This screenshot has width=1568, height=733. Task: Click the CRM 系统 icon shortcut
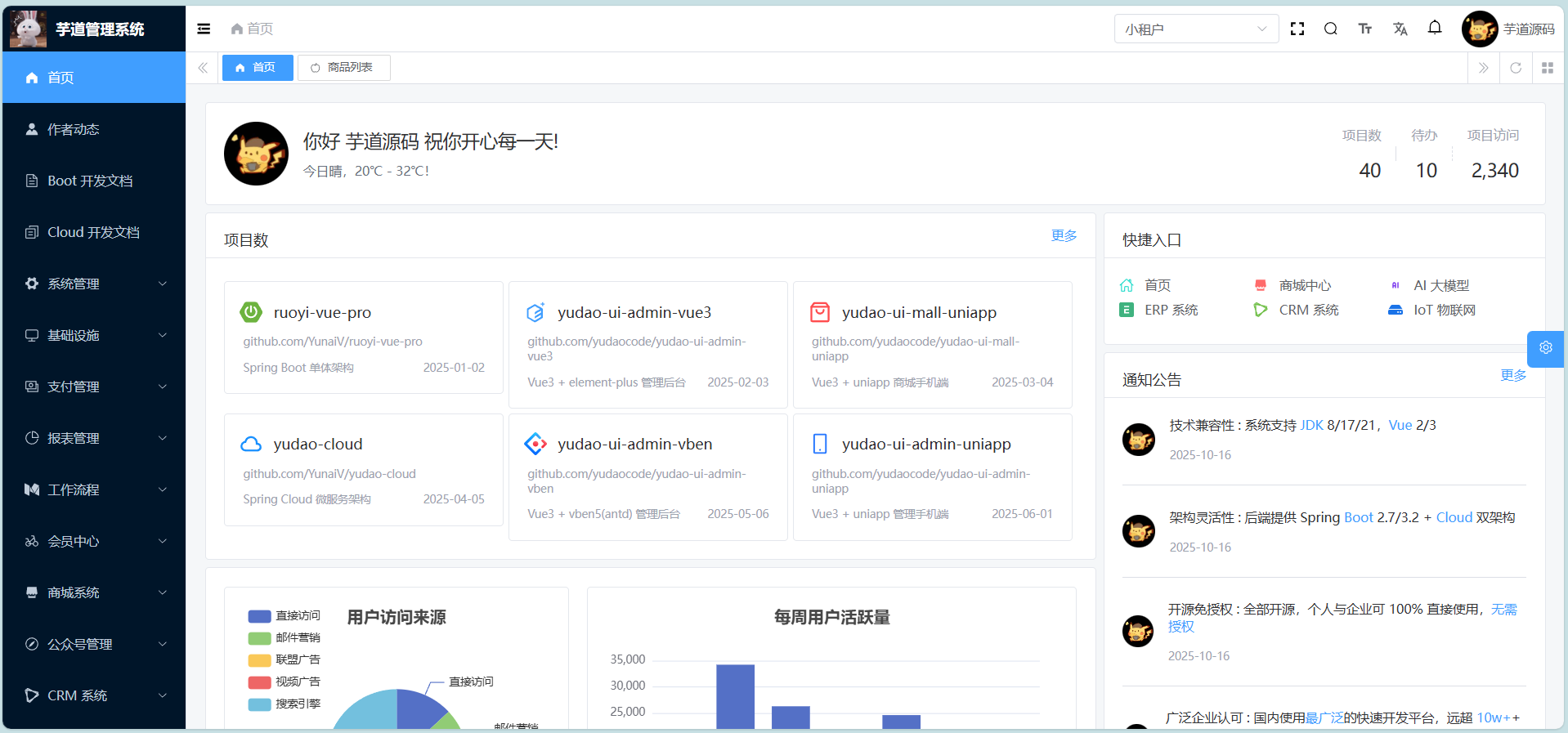tap(1261, 310)
